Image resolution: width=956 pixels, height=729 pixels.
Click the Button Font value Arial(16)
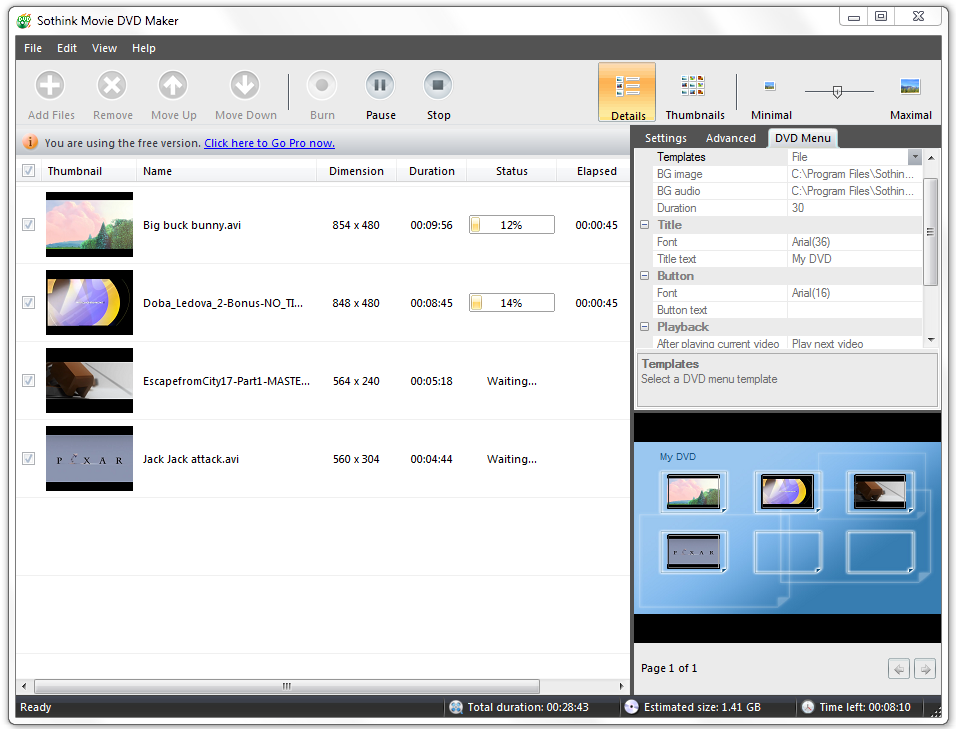[854, 293]
